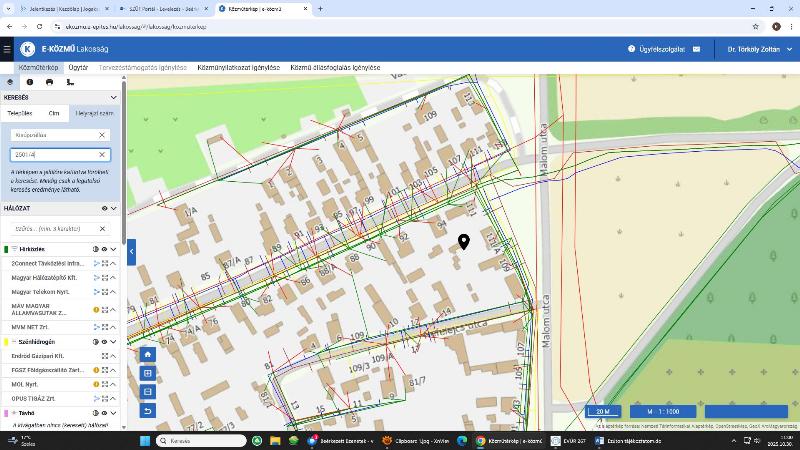Toggle visibility of all HÁLÓZAT layers
This screenshot has width=800, height=450.
point(104,208)
